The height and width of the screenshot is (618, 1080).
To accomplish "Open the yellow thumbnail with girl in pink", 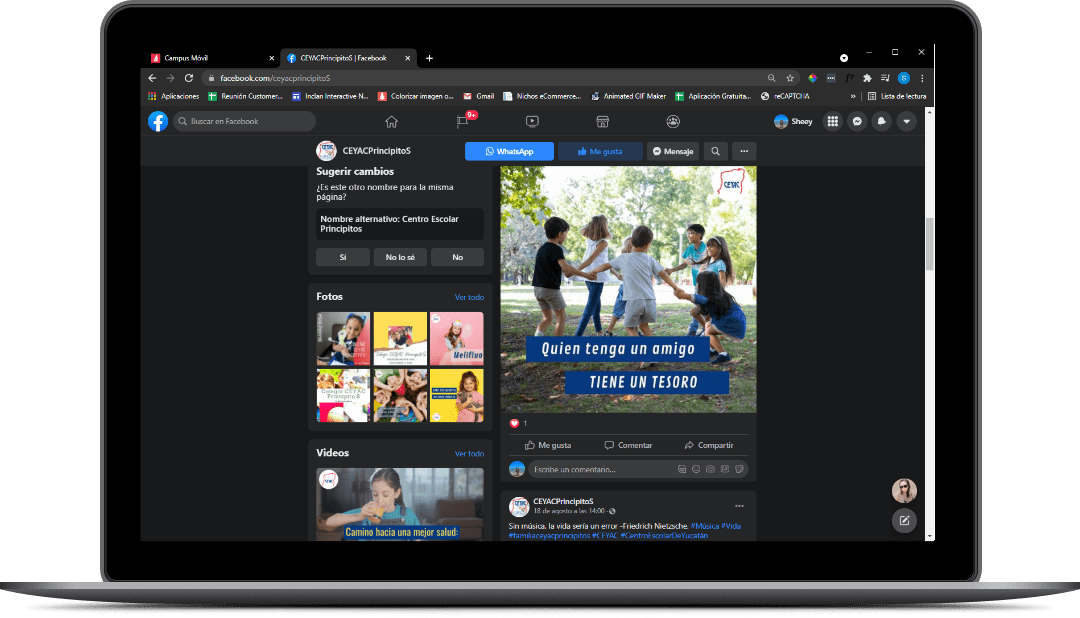I will (x=457, y=395).
